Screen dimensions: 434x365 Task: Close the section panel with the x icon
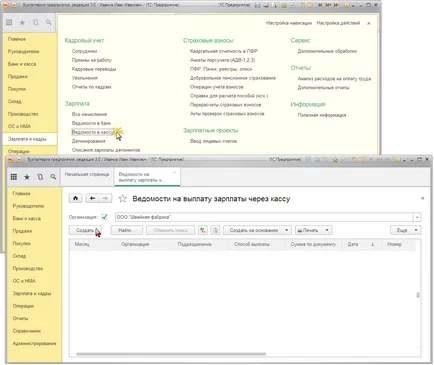point(369,23)
